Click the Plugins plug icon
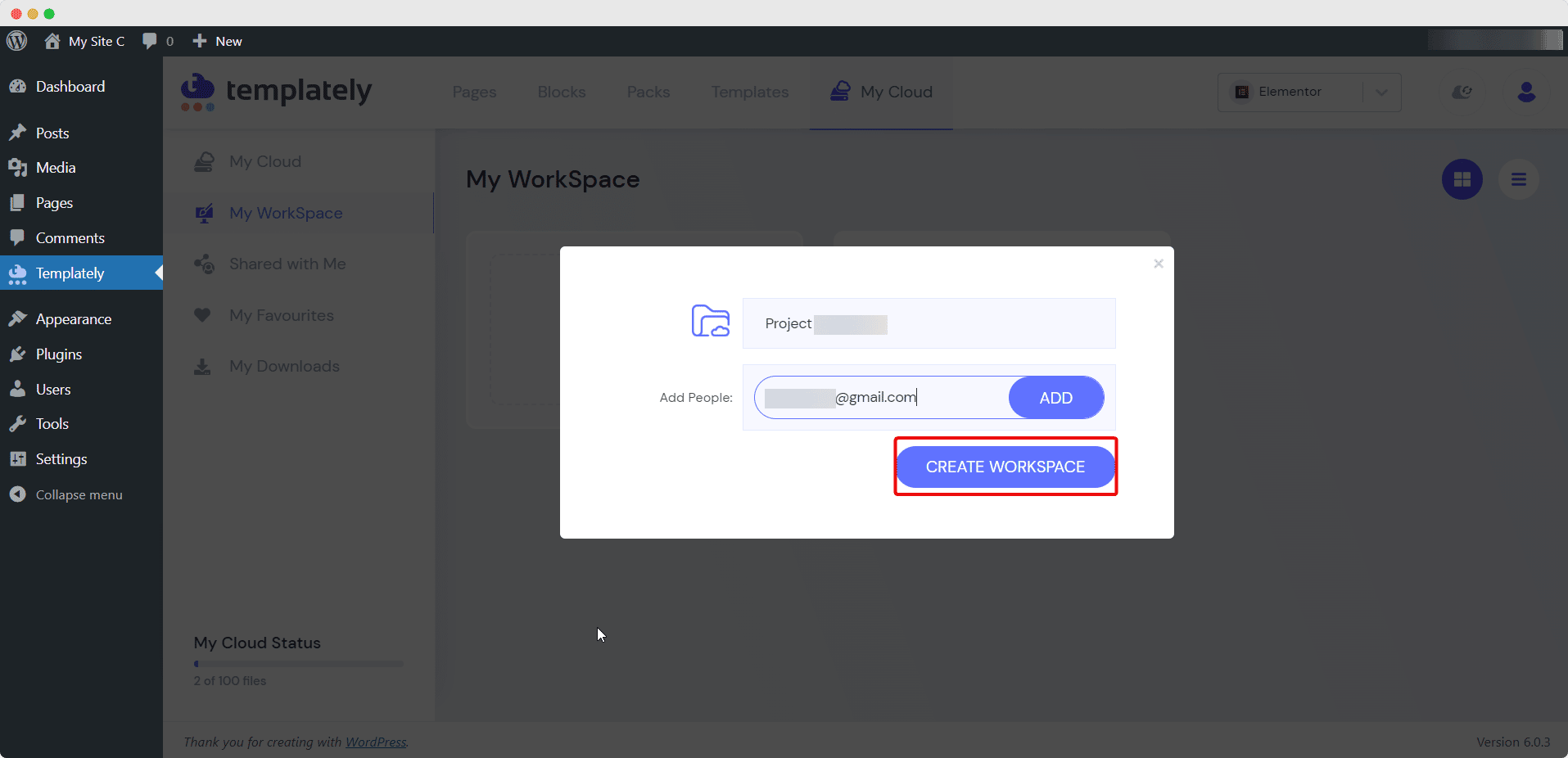 (17, 354)
